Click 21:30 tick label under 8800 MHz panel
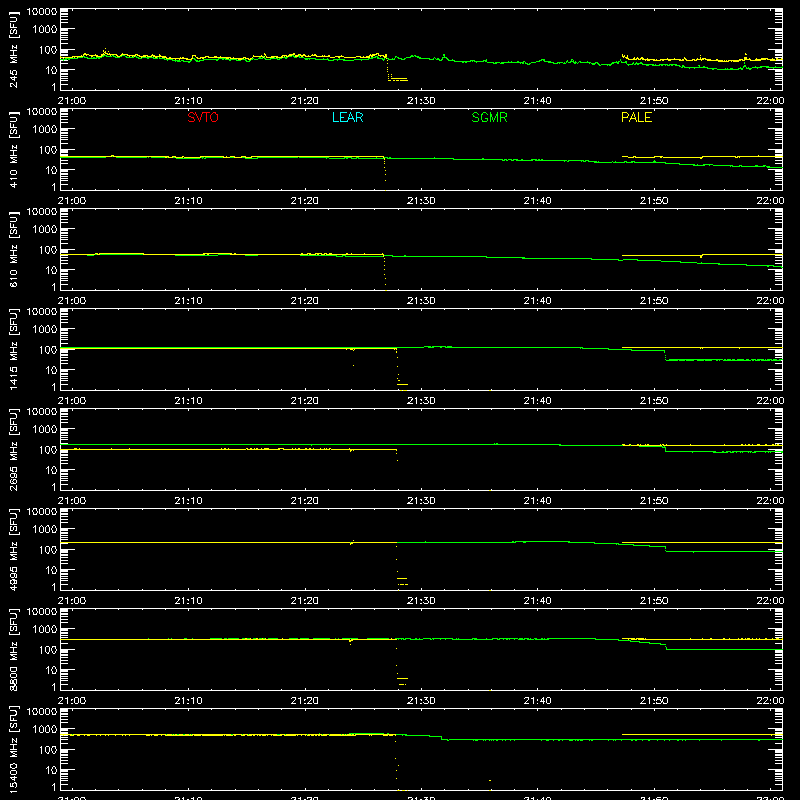 pos(421,701)
